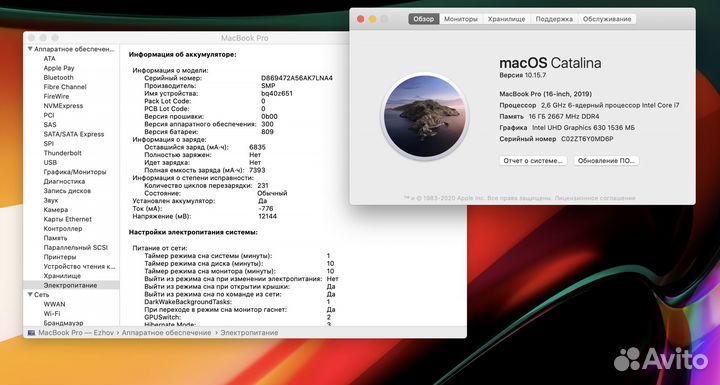The image size is (720, 385).
Task: Select Графика/Мониторы in the sidebar
Action: 75,172
